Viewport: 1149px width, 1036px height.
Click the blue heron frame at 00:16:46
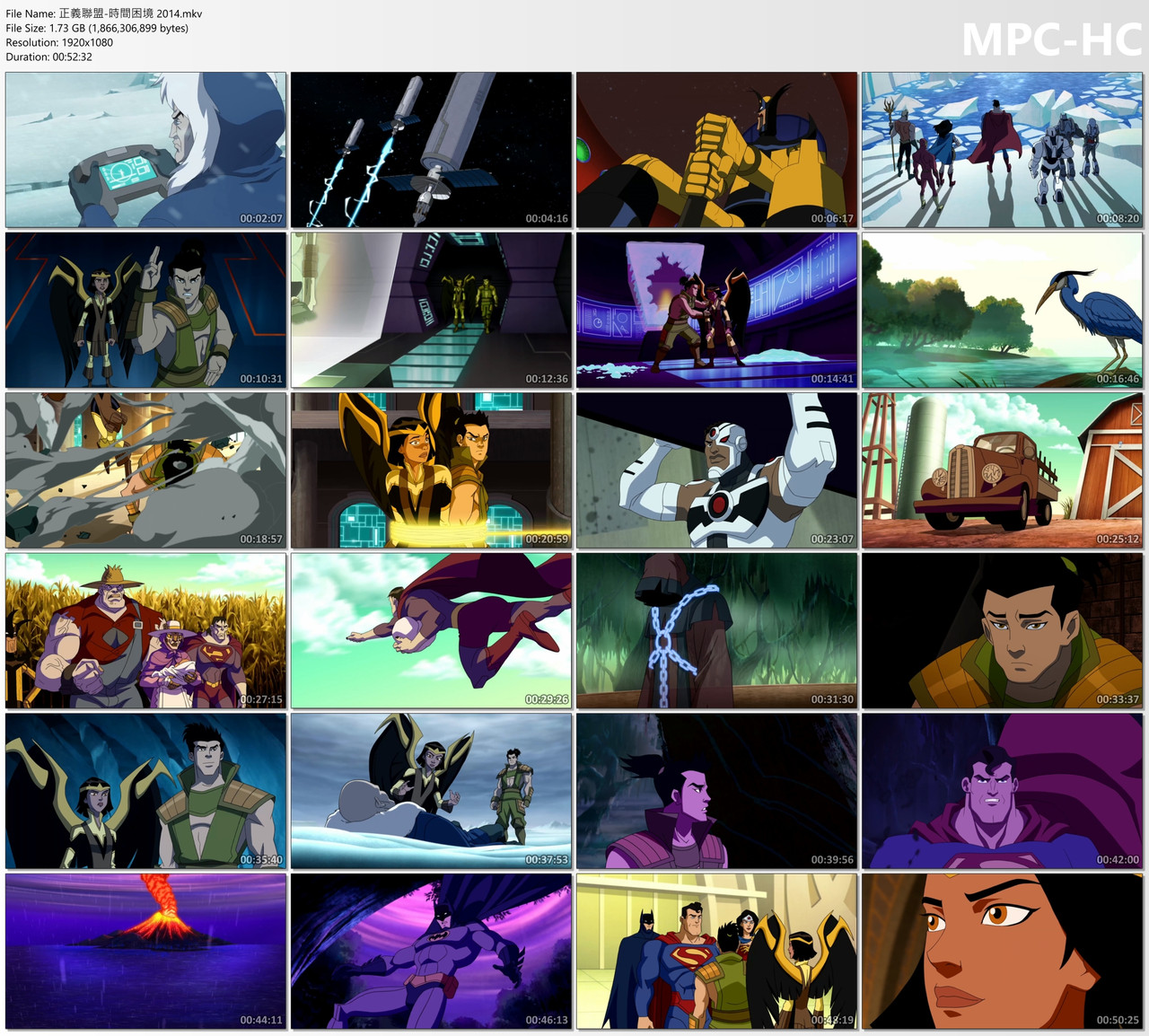[x=1002, y=311]
